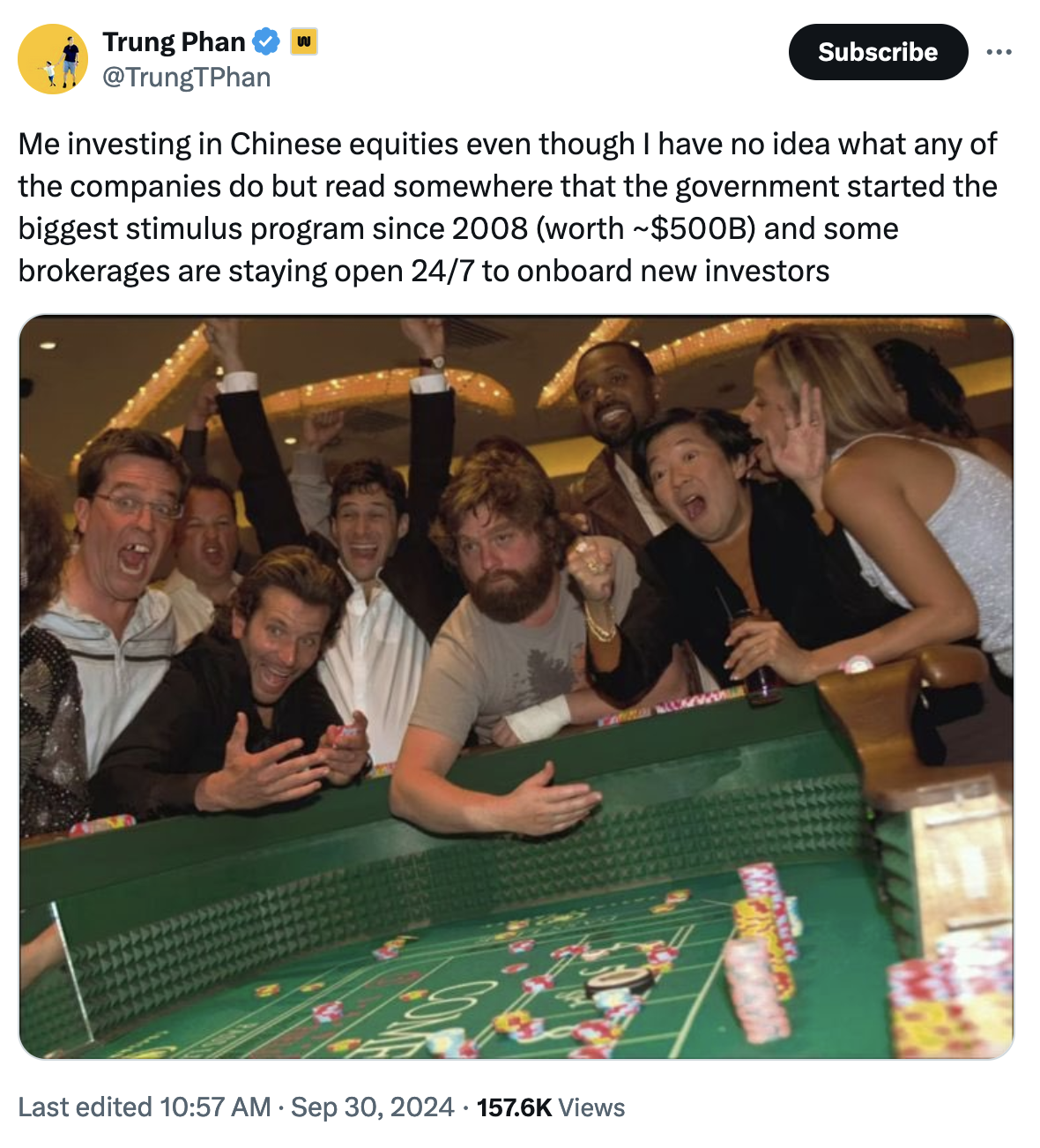Click the blue verified checkmark badge
This screenshot has height=1148, width=1040.
point(266,41)
